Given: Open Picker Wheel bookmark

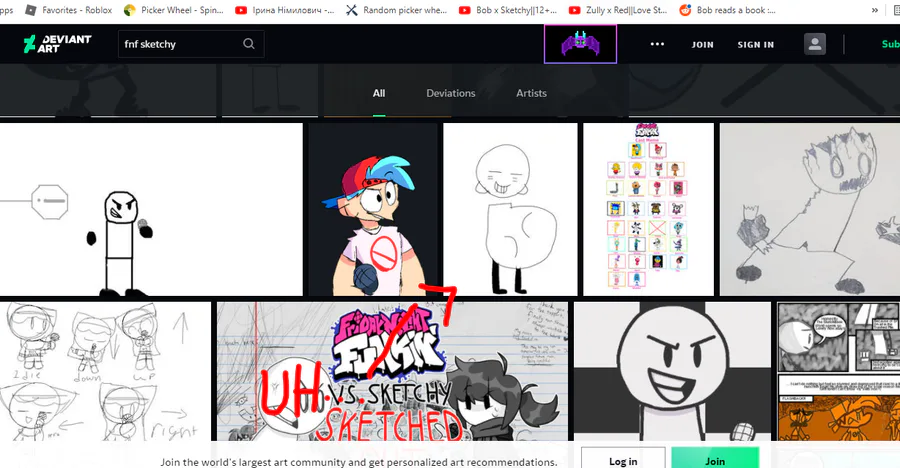Looking at the screenshot, I should click(174, 10).
